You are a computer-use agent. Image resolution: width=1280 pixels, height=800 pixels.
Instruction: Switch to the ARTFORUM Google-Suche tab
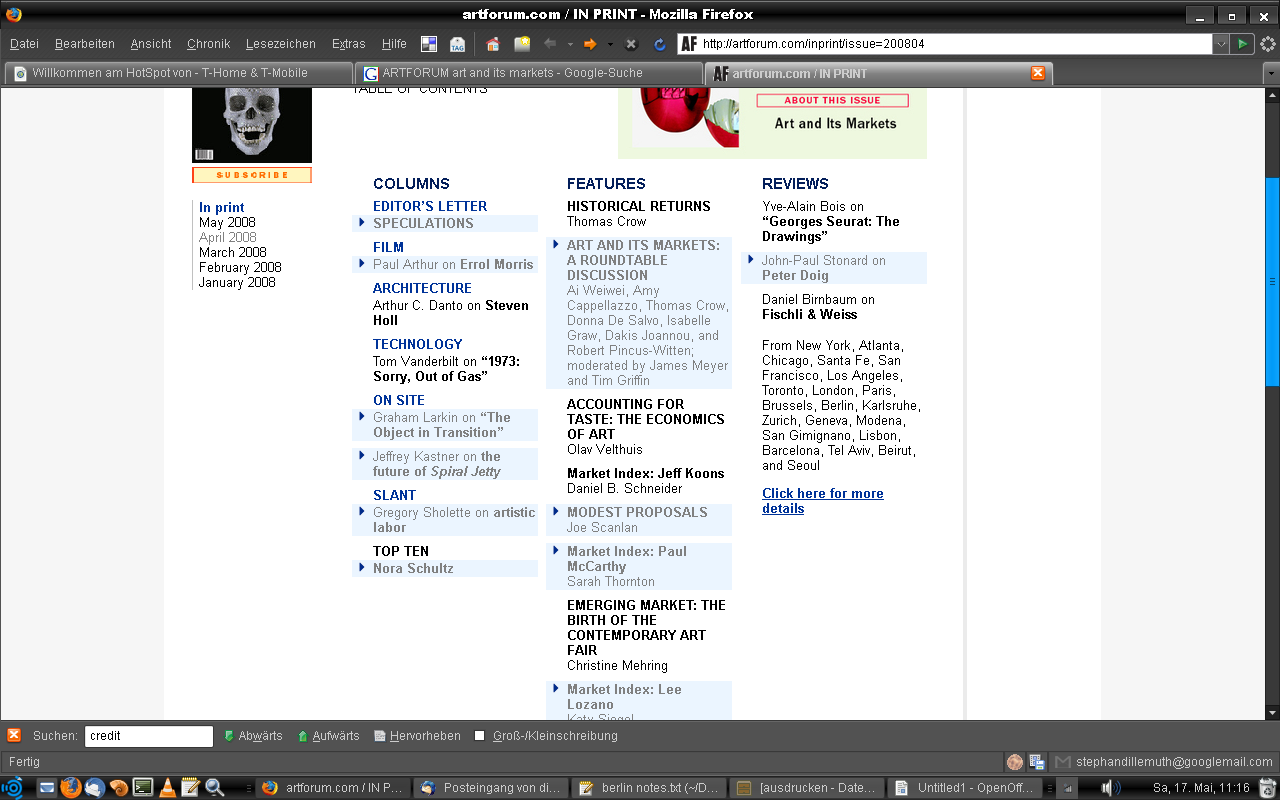pyautogui.click(x=529, y=73)
